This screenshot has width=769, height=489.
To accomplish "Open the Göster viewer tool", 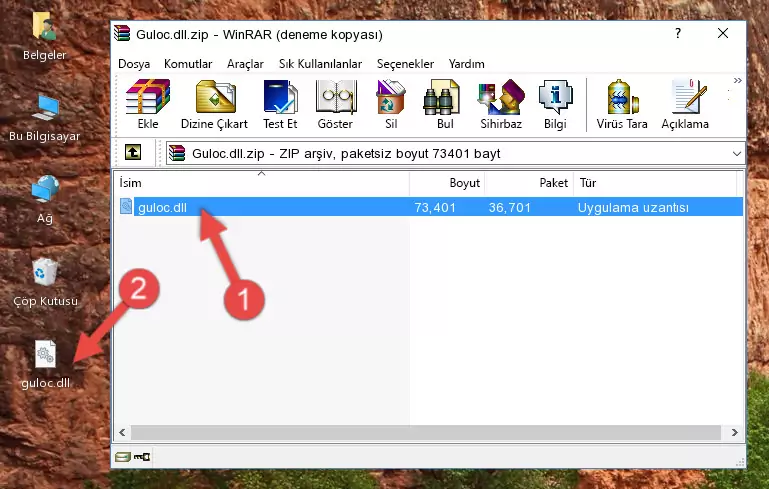I will 335,104.
